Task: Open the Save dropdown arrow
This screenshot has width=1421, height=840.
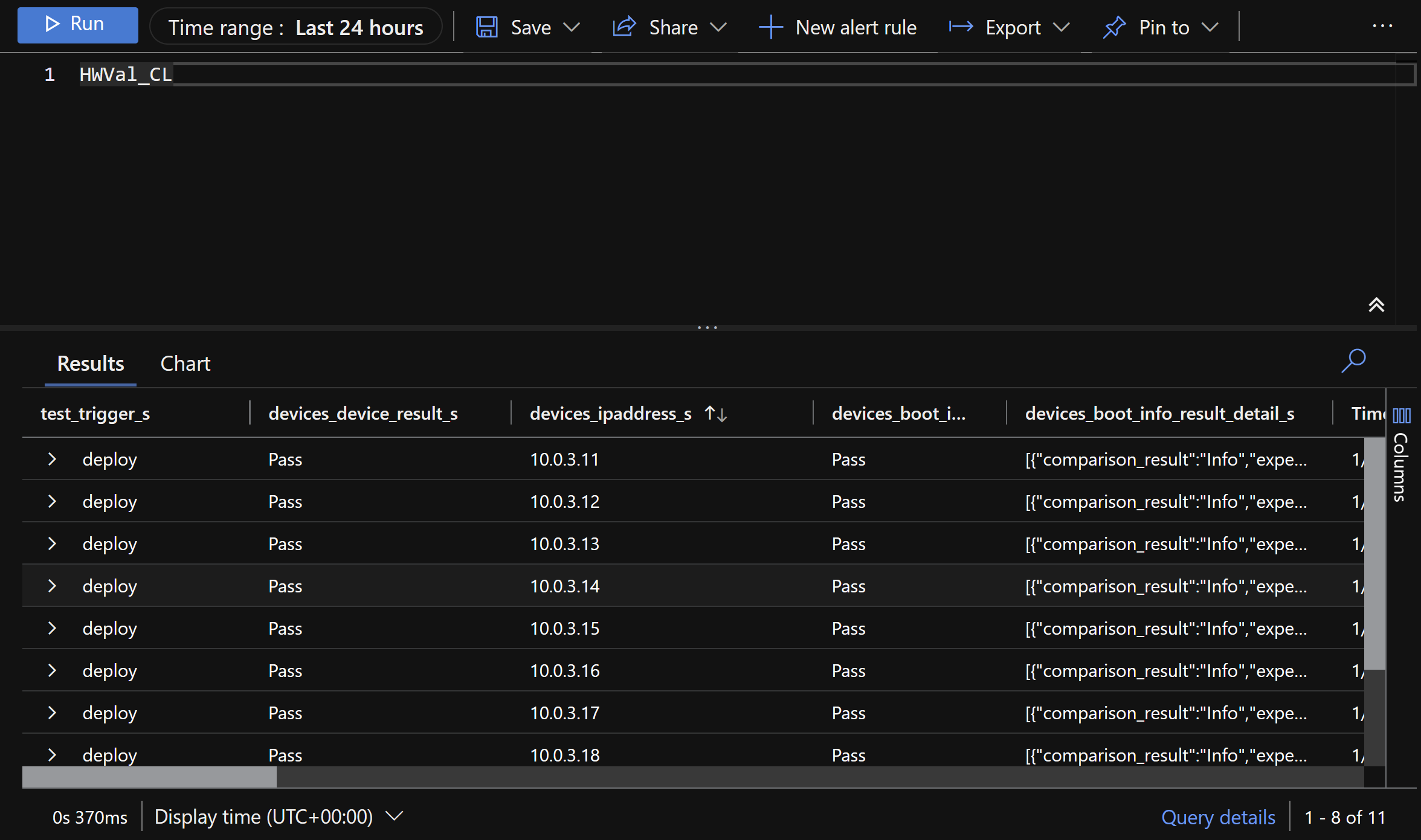Action: click(x=571, y=27)
